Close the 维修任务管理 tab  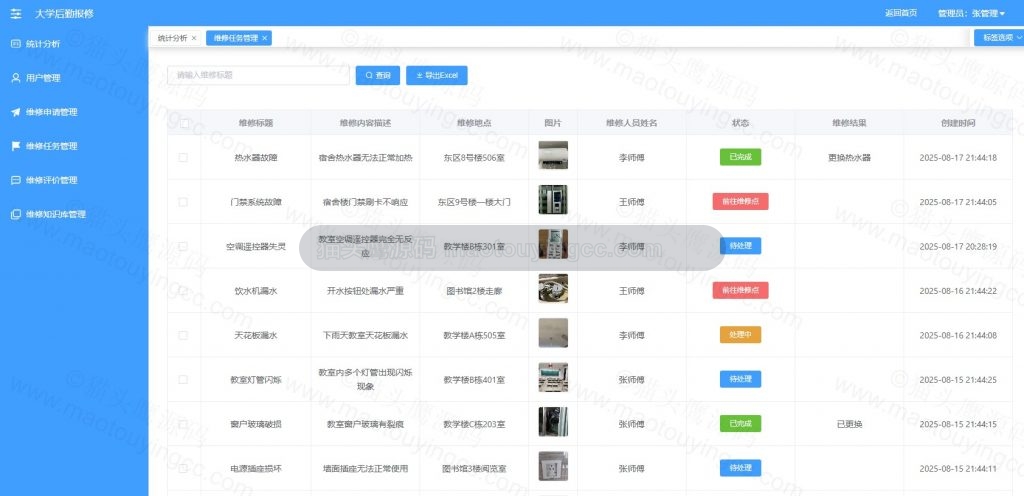coord(264,39)
